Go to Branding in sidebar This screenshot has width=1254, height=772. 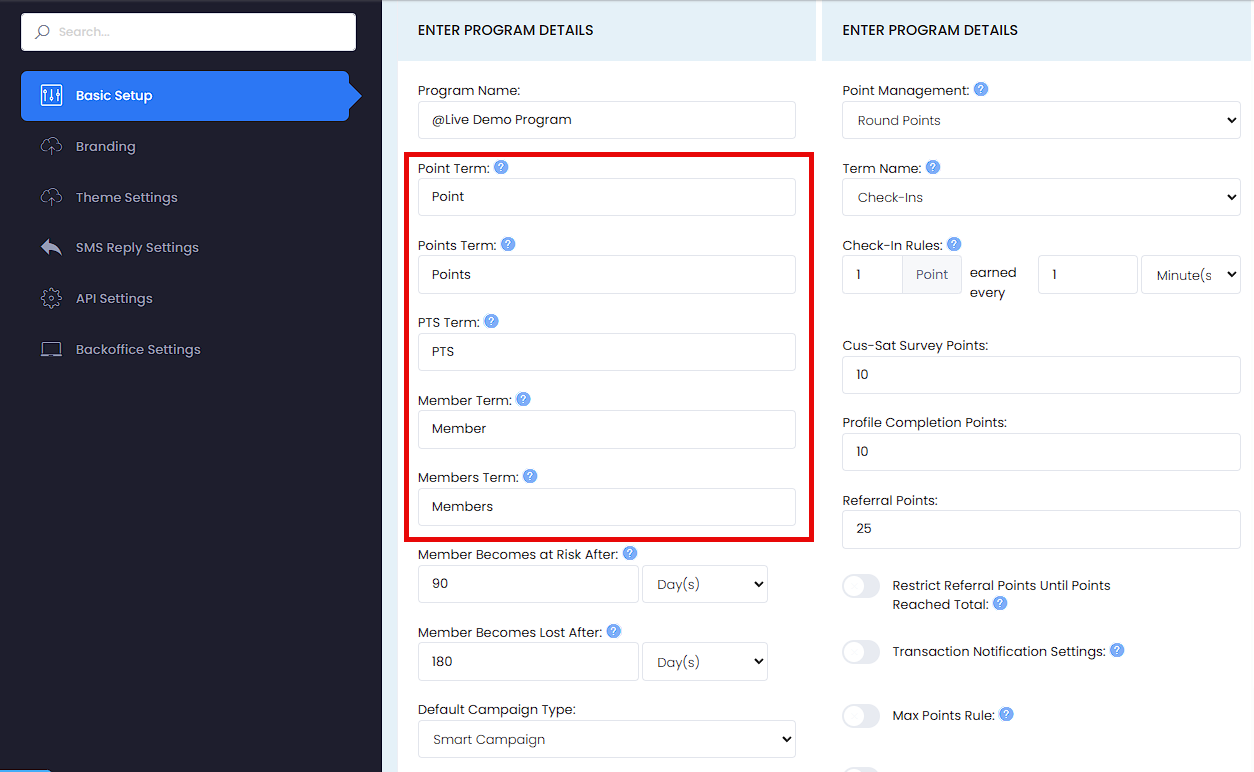pyautogui.click(x=105, y=146)
